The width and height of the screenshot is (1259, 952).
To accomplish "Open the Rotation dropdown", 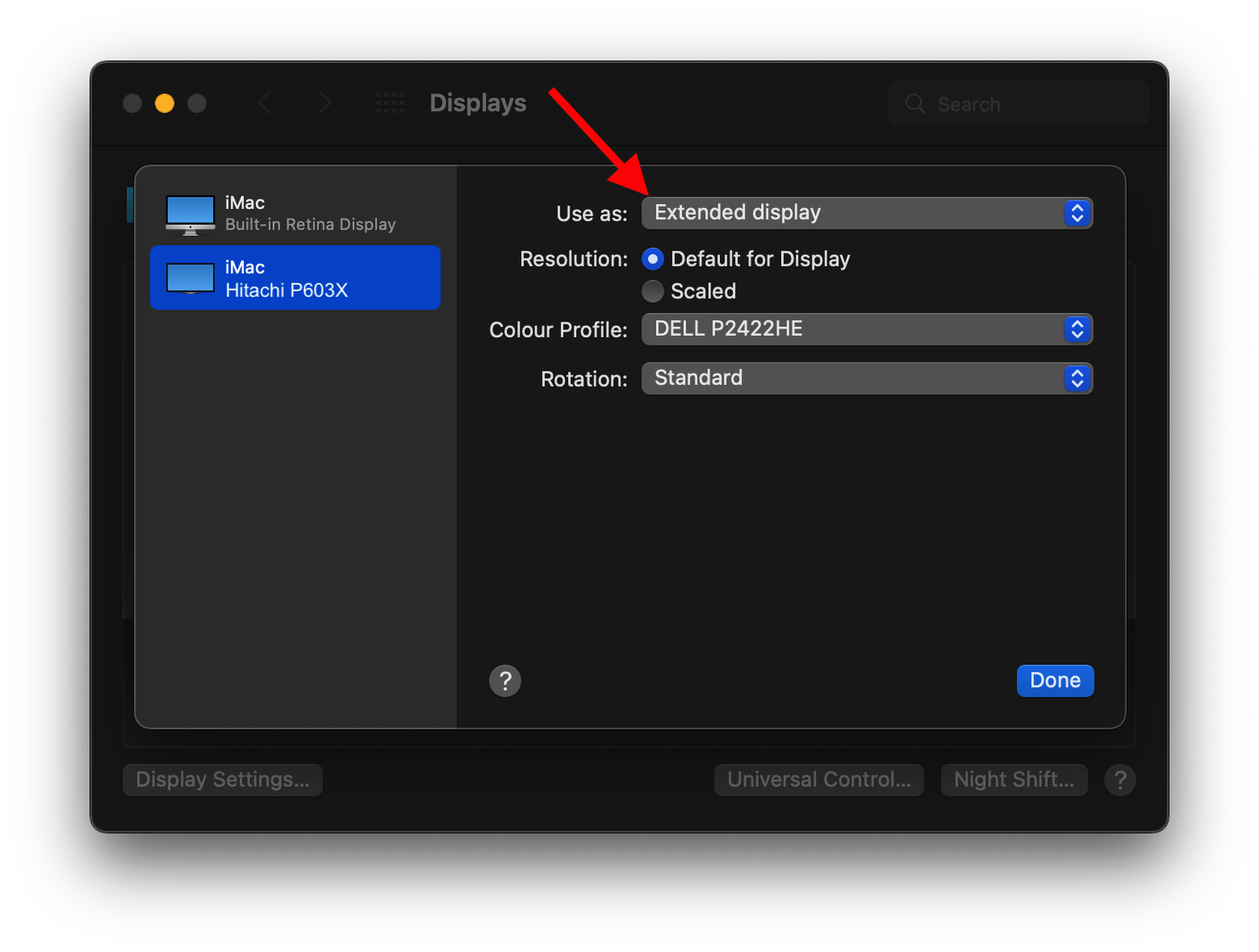I will coord(867,378).
